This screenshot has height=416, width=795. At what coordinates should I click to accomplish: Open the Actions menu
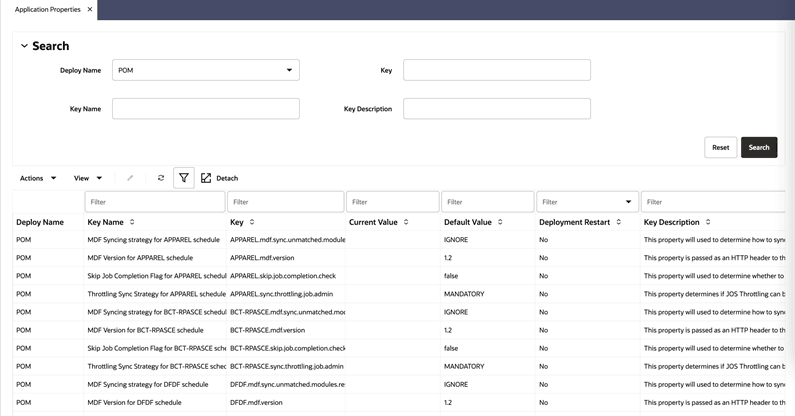point(38,178)
